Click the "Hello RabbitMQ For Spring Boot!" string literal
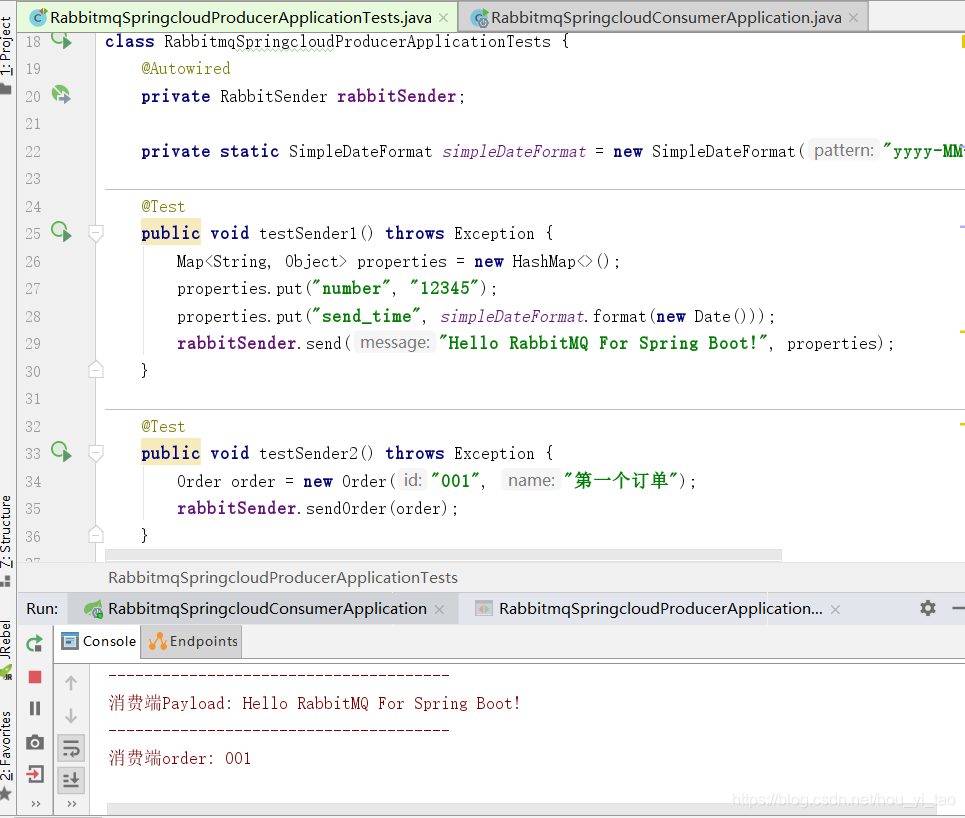 604,343
